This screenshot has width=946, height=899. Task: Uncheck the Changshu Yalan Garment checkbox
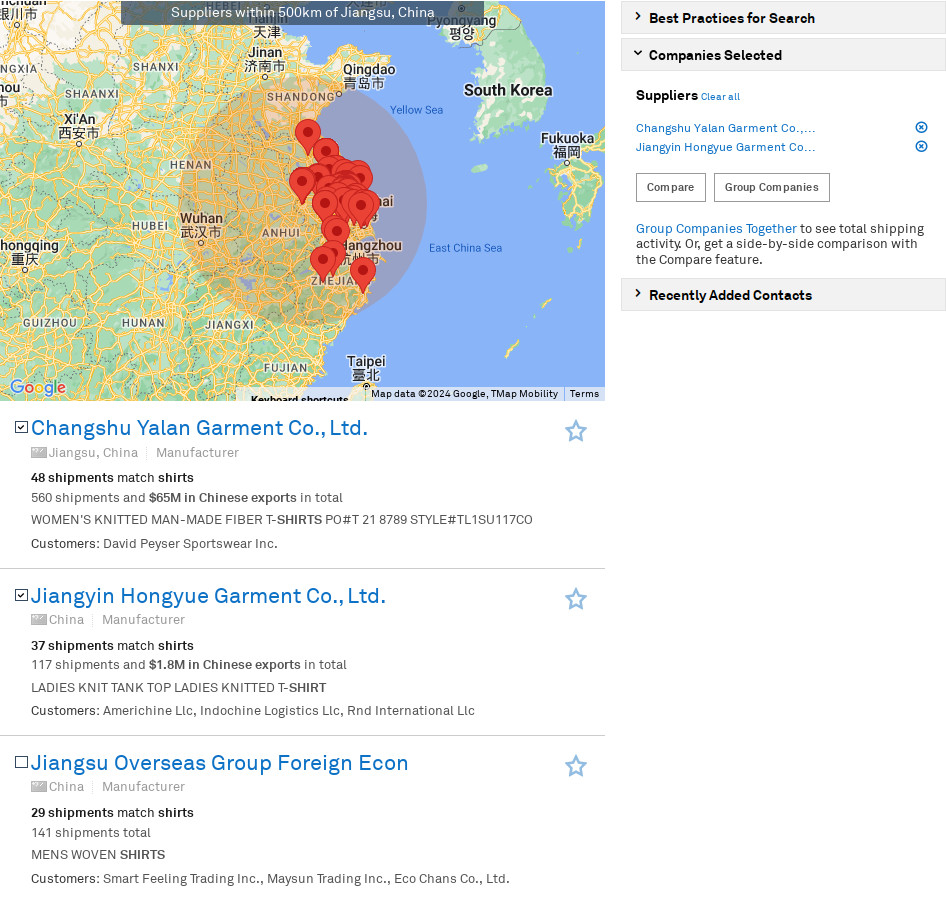(21, 428)
